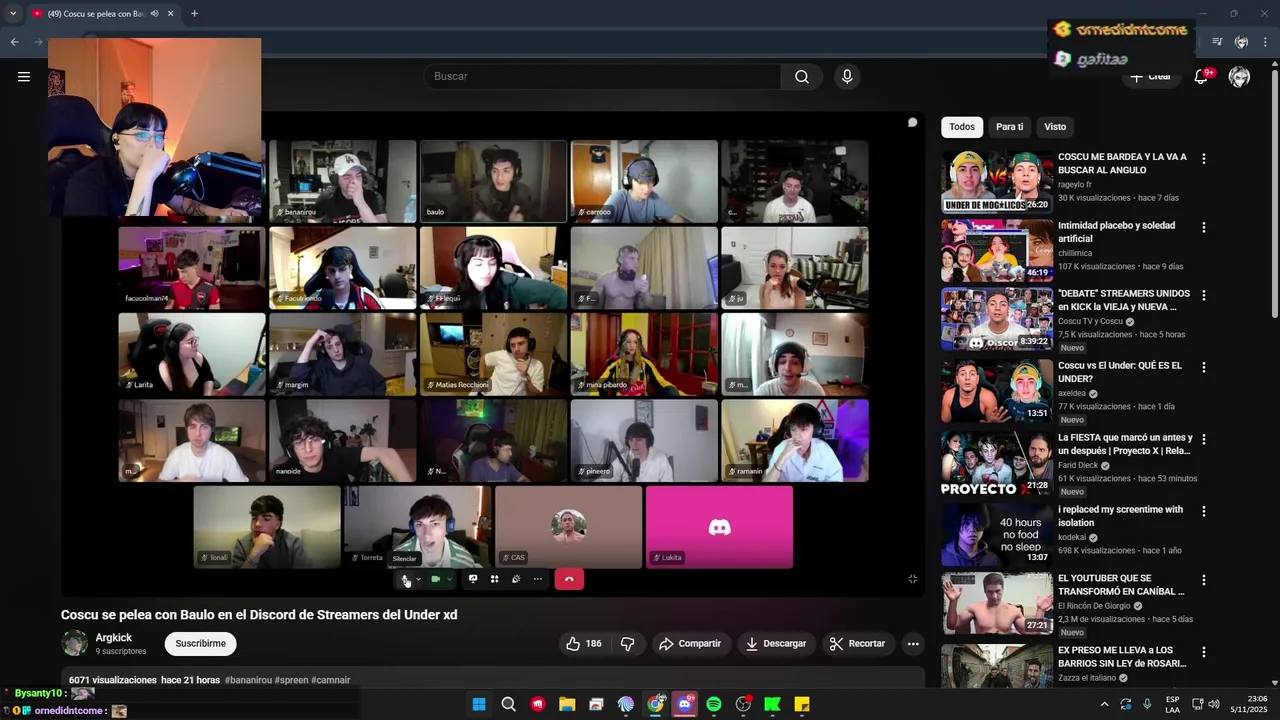This screenshot has height=720, width=1280.
Task: Open more actions next to Recortar
Action: coord(912,644)
